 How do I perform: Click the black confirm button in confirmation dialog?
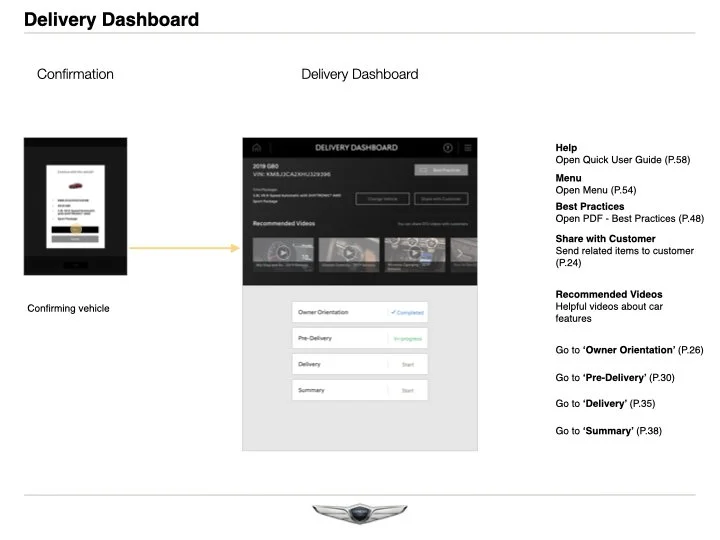coord(75,230)
